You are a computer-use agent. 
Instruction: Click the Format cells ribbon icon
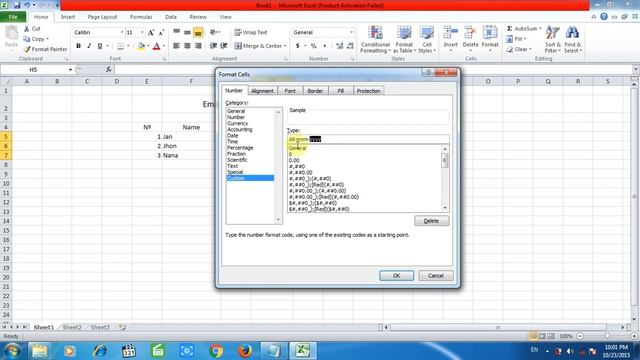coord(490,33)
